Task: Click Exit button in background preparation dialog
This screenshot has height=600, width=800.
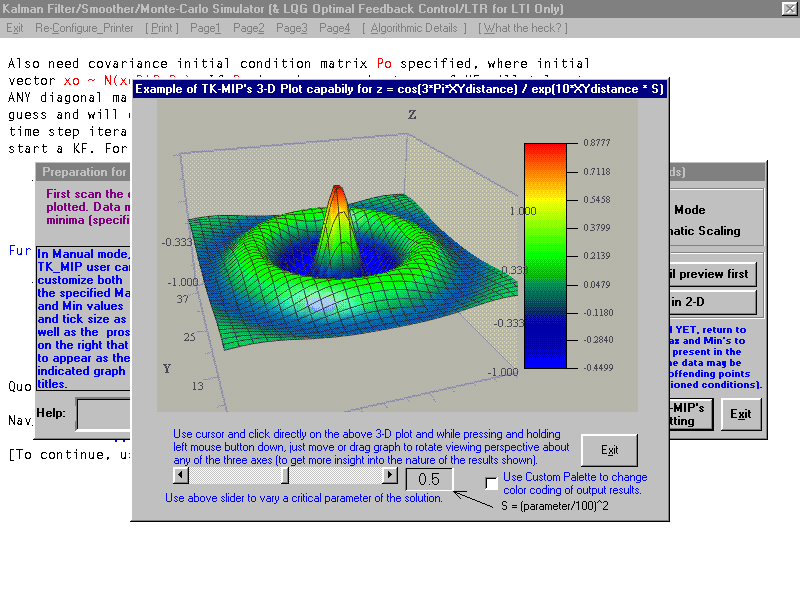Action: [x=741, y=414]
